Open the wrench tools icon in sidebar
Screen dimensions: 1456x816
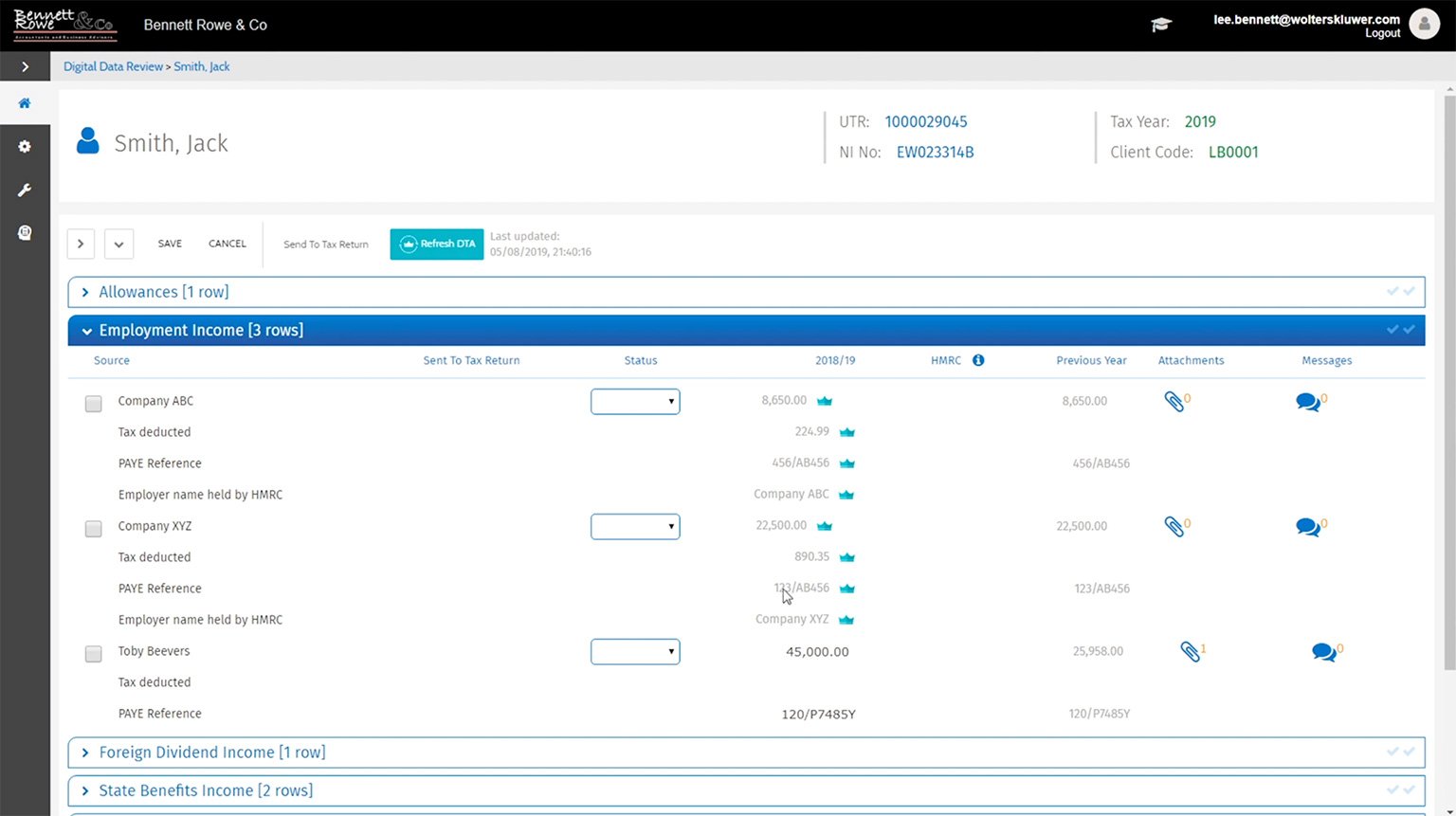25,190
